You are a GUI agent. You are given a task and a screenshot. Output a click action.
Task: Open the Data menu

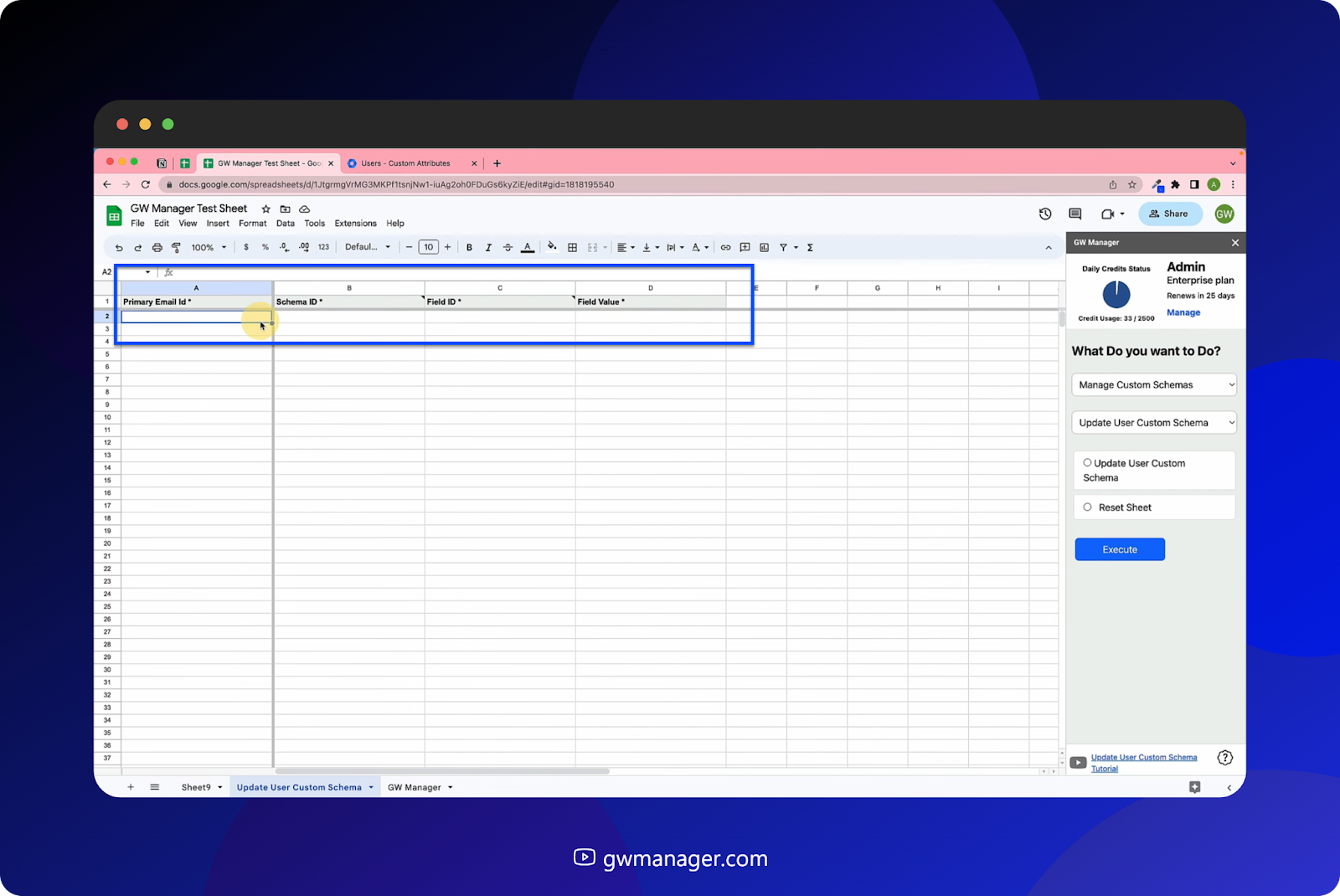[x=286, y=224]
